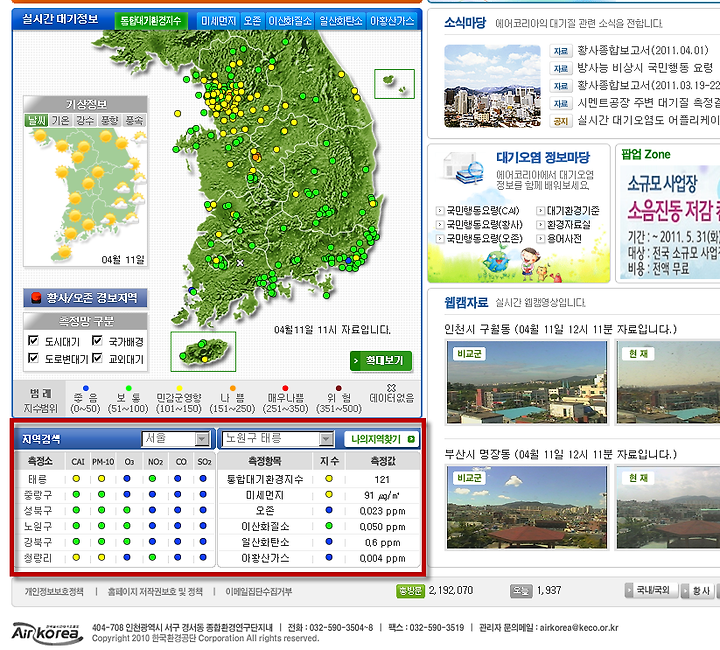Click the 국내/국외 footer button
Image resolution: width=720 pixels, height=650 pixels.
[652, 590]
